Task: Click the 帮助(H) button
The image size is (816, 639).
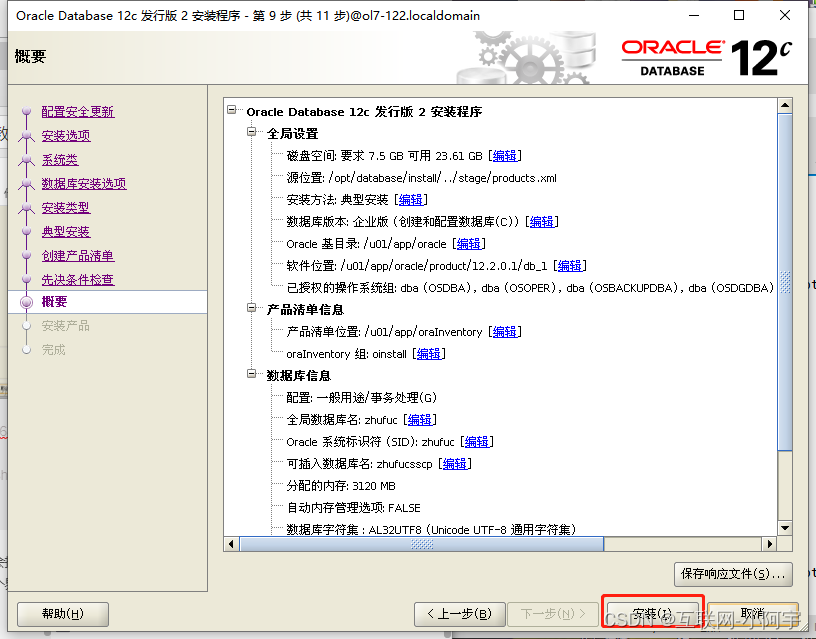Action: click(63, 614)
